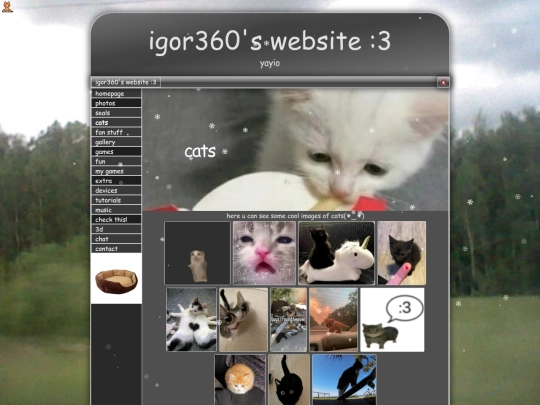
Task: Open the black cat looking up thumbnail
Action: (289, 380)
